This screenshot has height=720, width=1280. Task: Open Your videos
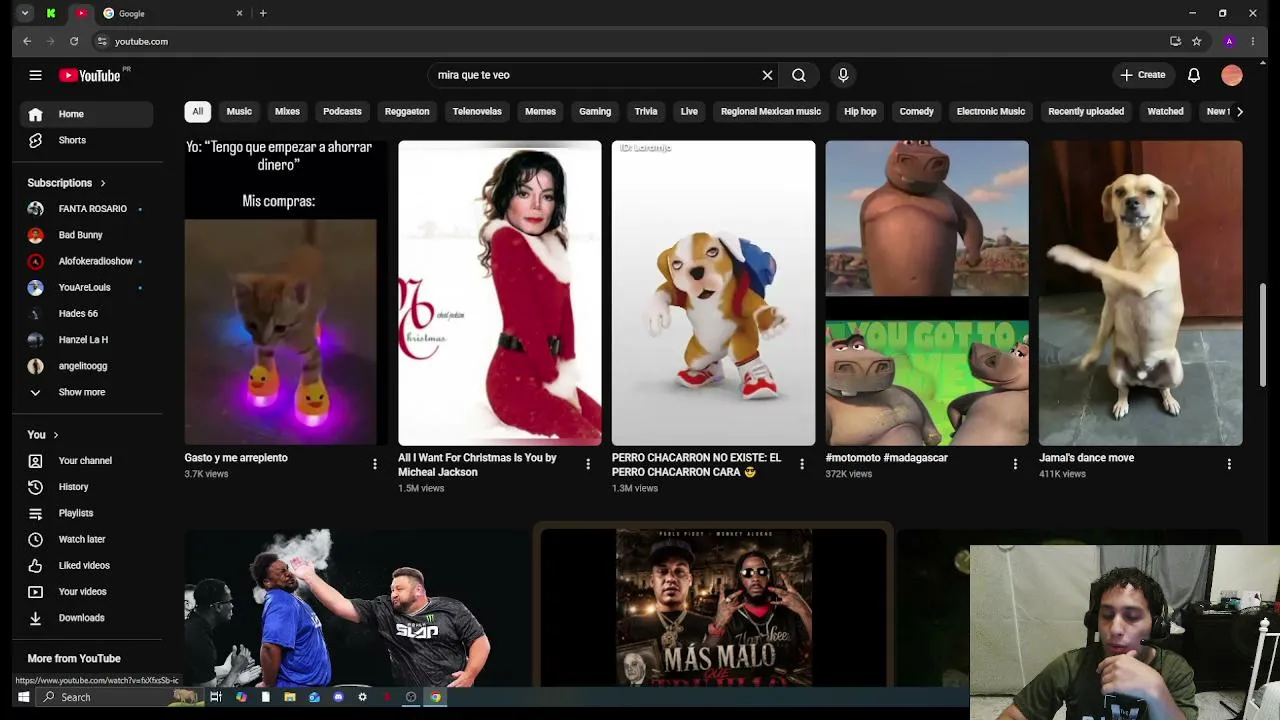[x=87, y=592]
